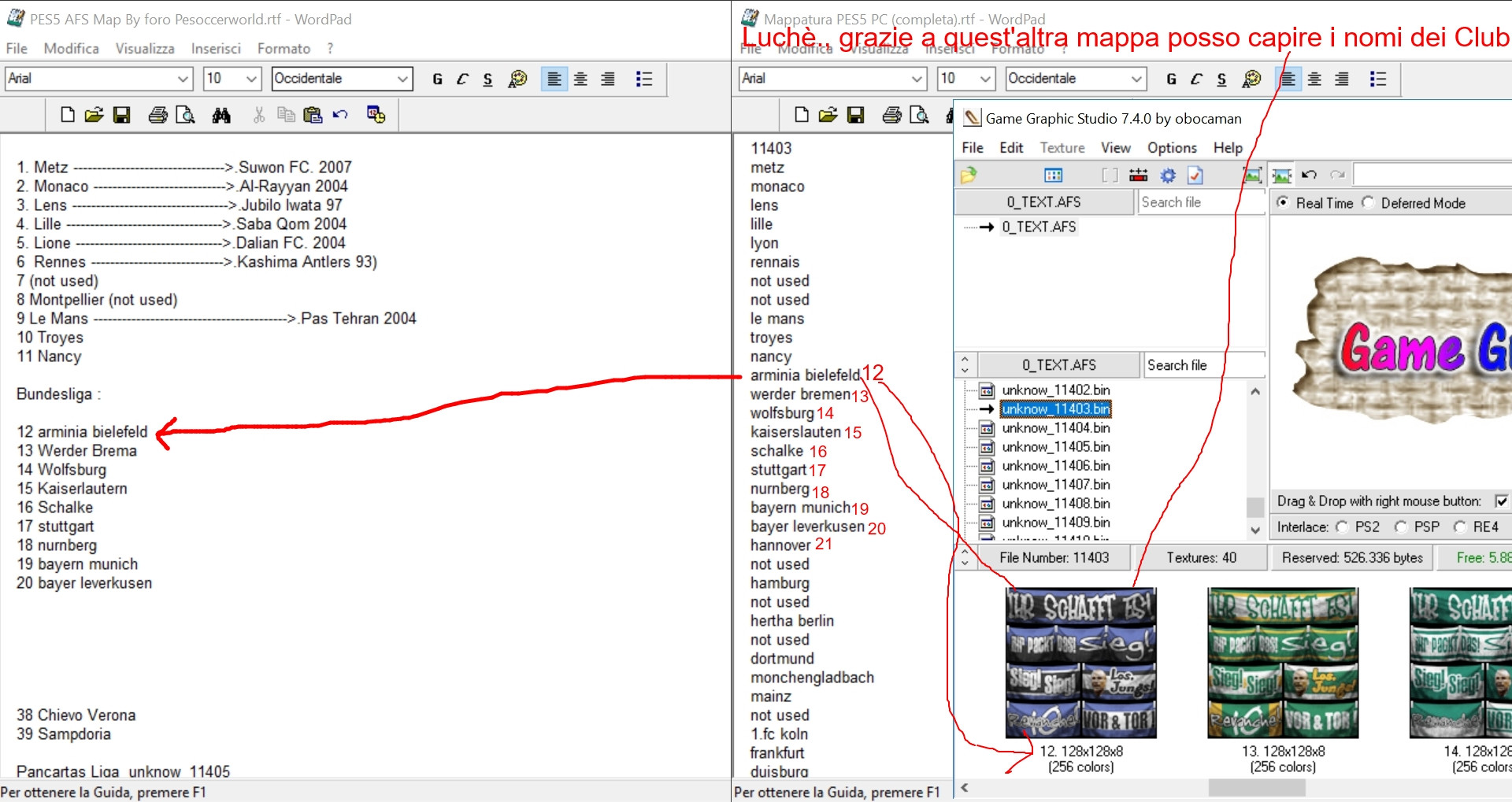Click open folder icon in Game Graphic Studio
The height and width of the screenshot is (802, 1512).
(969, 175)
